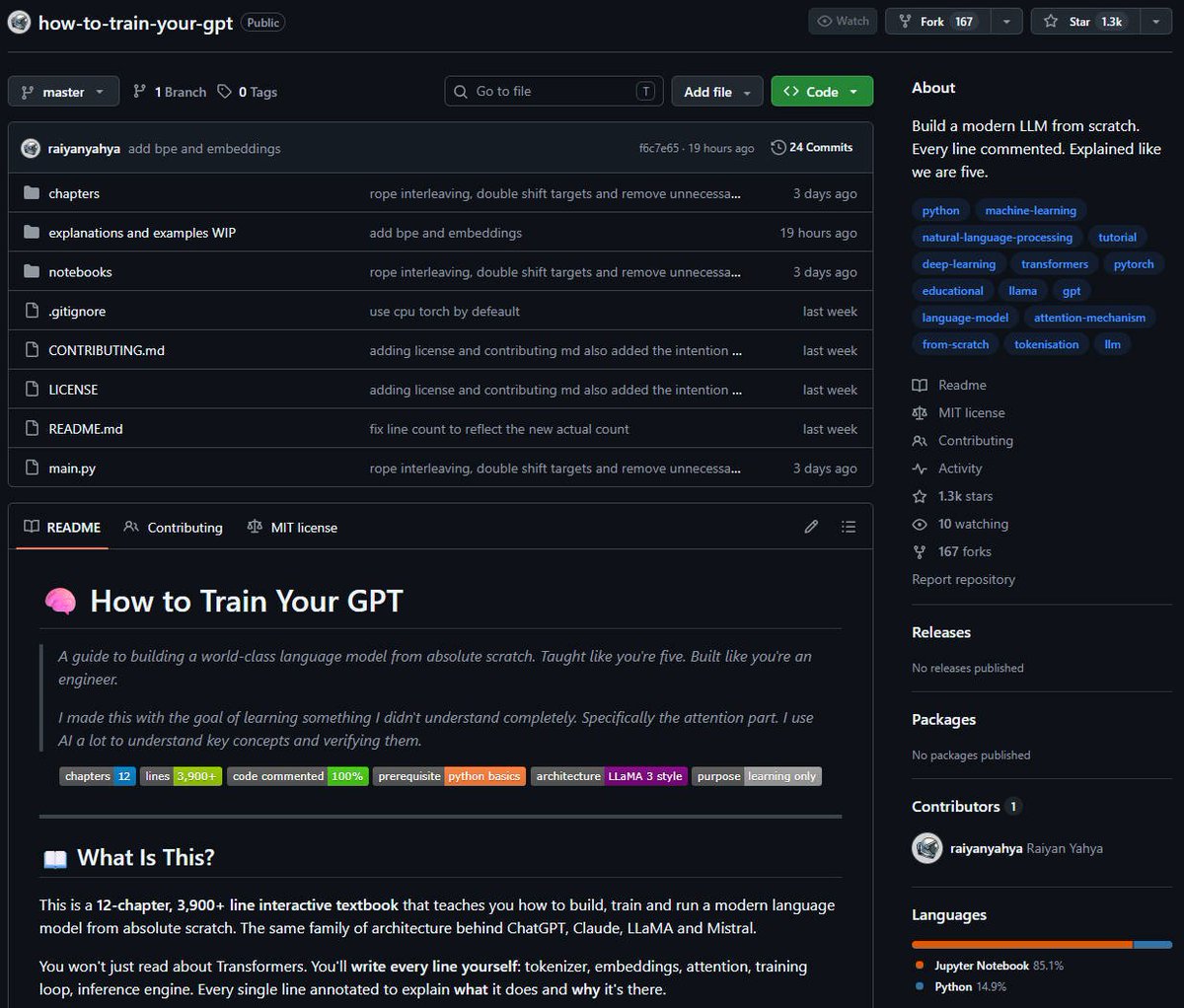Open the README.md file name

(x=86, y=429)
